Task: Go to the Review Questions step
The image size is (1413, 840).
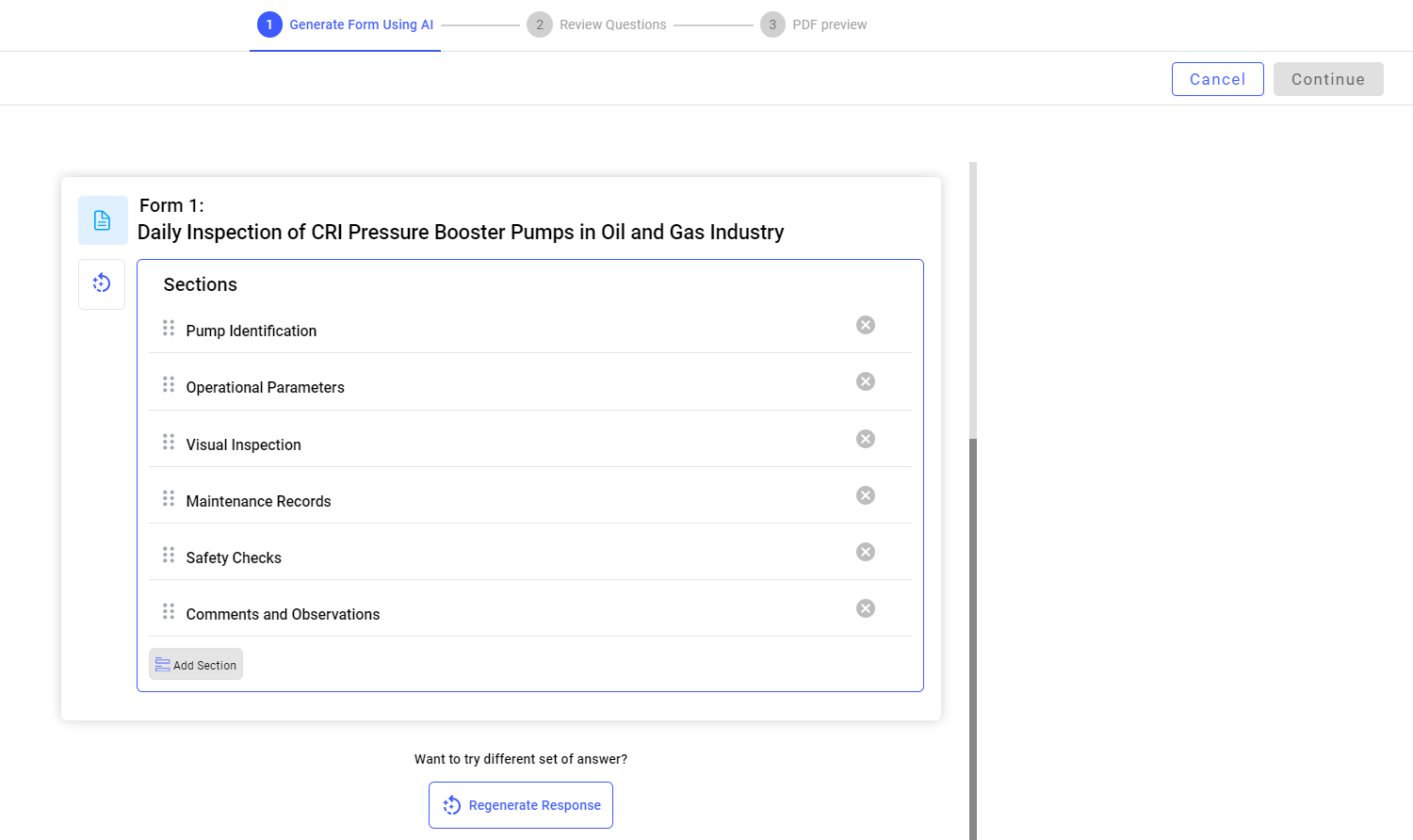Action: 596,24
